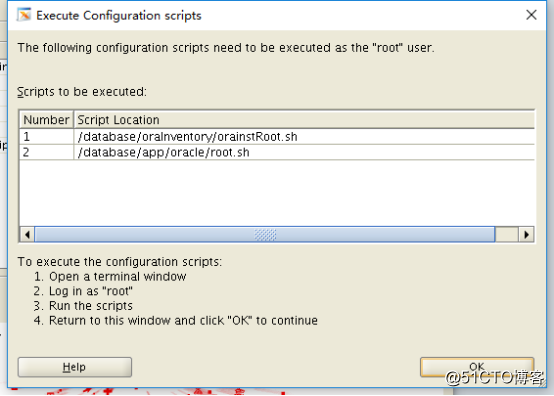Click the OK button to continue

pyautogui.click(x=477, y=367)
